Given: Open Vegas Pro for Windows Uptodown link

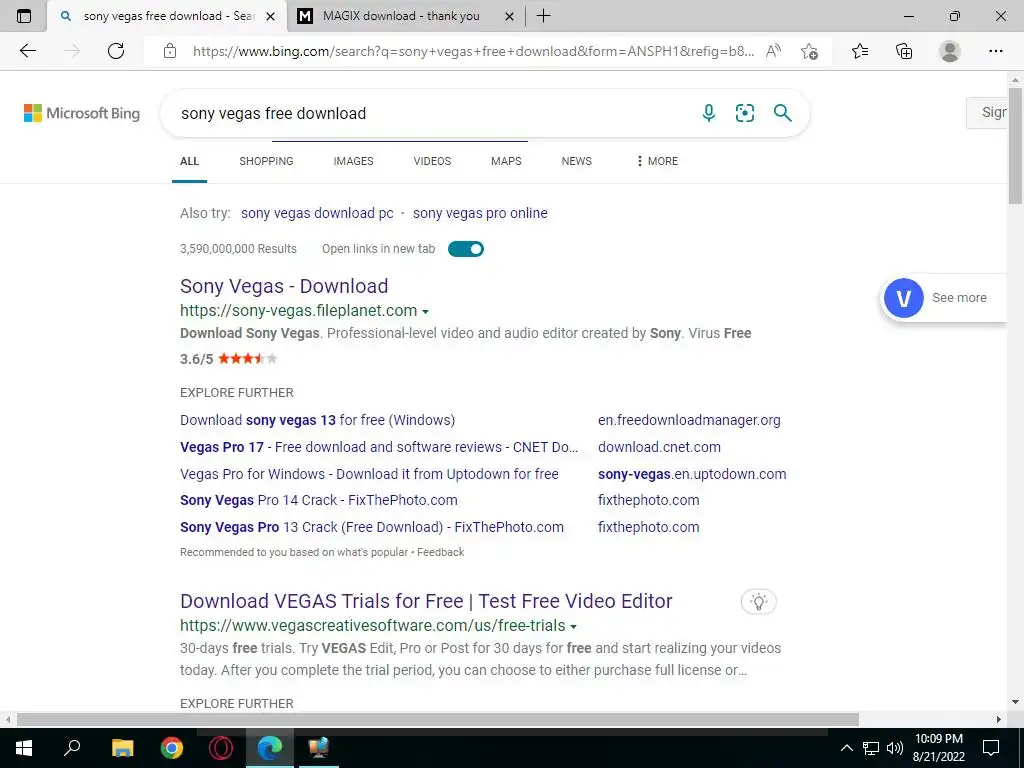Looking at the screenshot, I should pyautogui.click(x=369, y=474).
